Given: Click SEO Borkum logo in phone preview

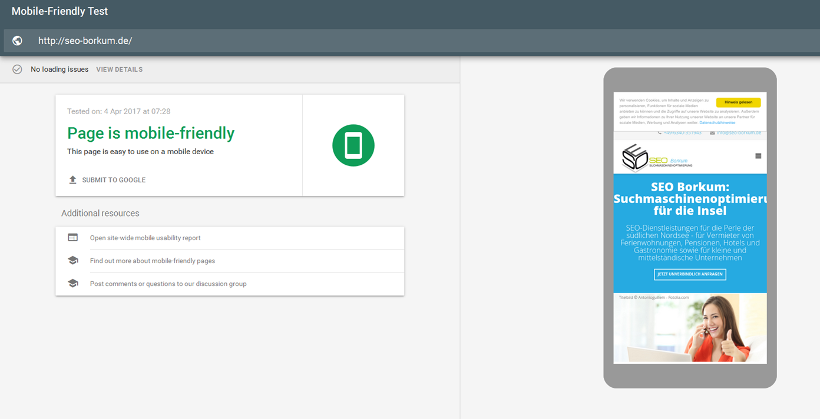Looking at the screenshot, I should (x=657, y=157).
